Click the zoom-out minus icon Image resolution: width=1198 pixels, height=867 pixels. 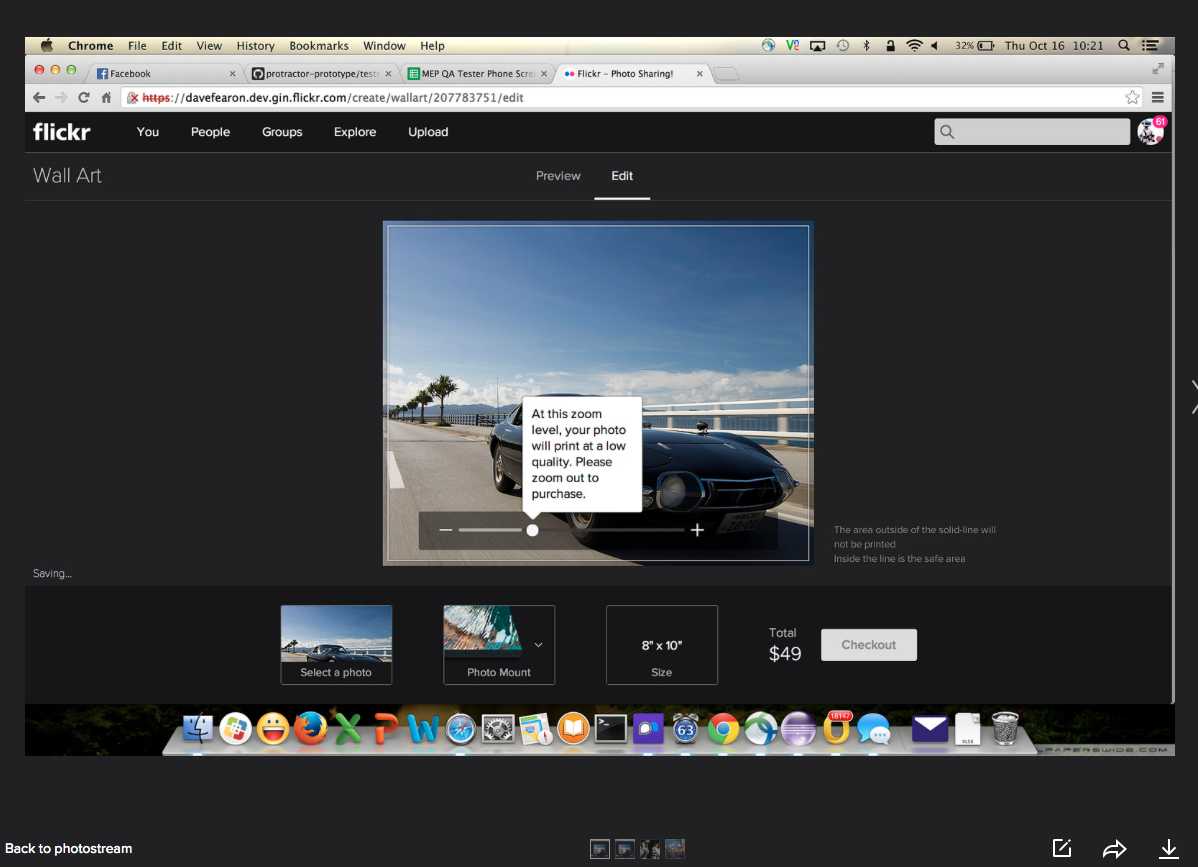446,530
